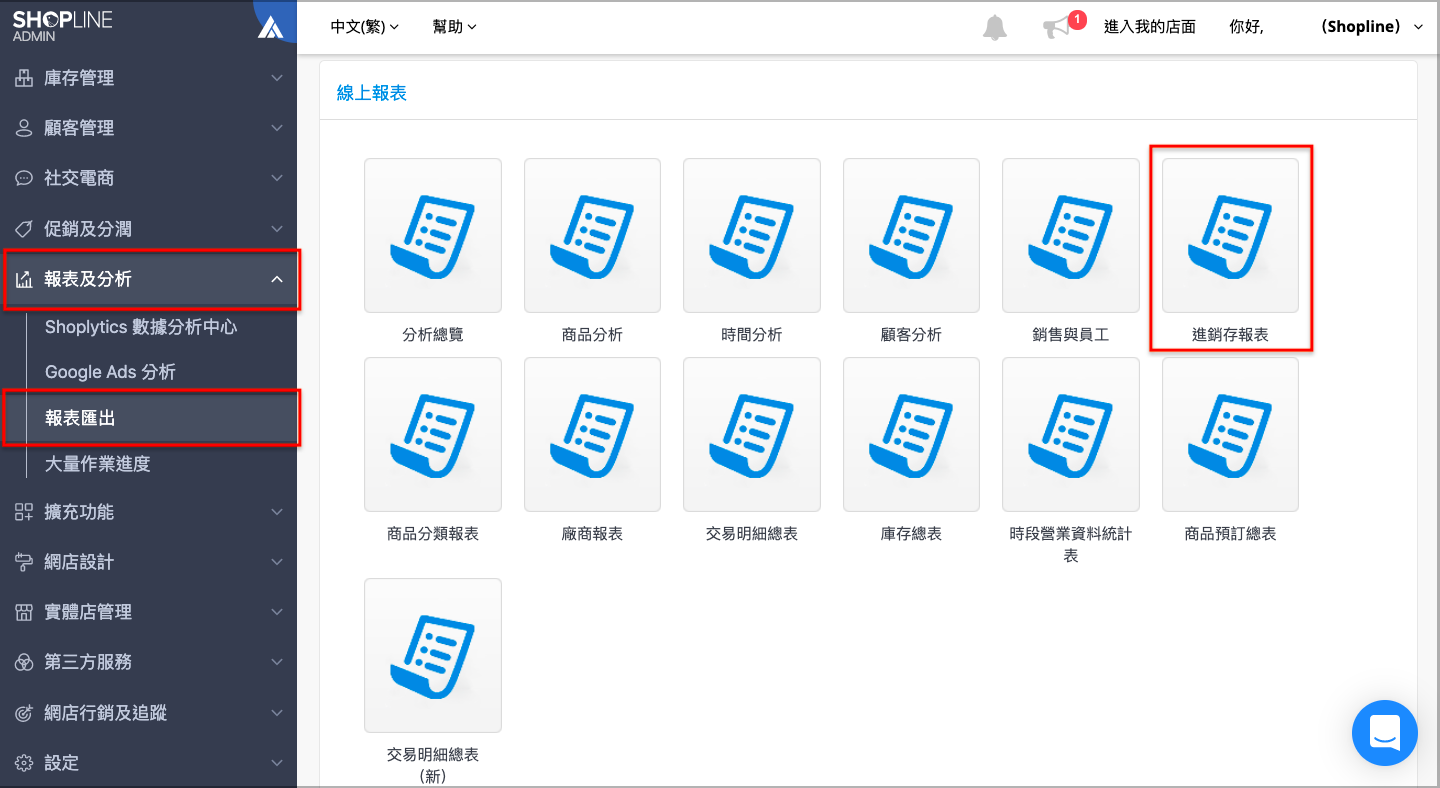Click the notification bell icon
This screenshot has height=788, width=1440.
tap(994, 28)
